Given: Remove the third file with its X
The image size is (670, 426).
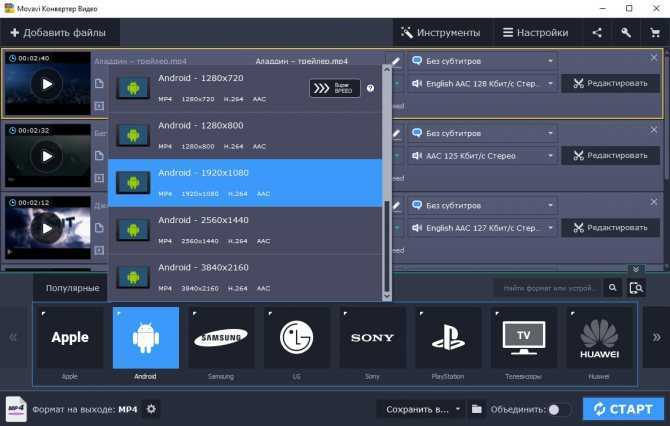Looking at the screenshot, I should point(654,202).
